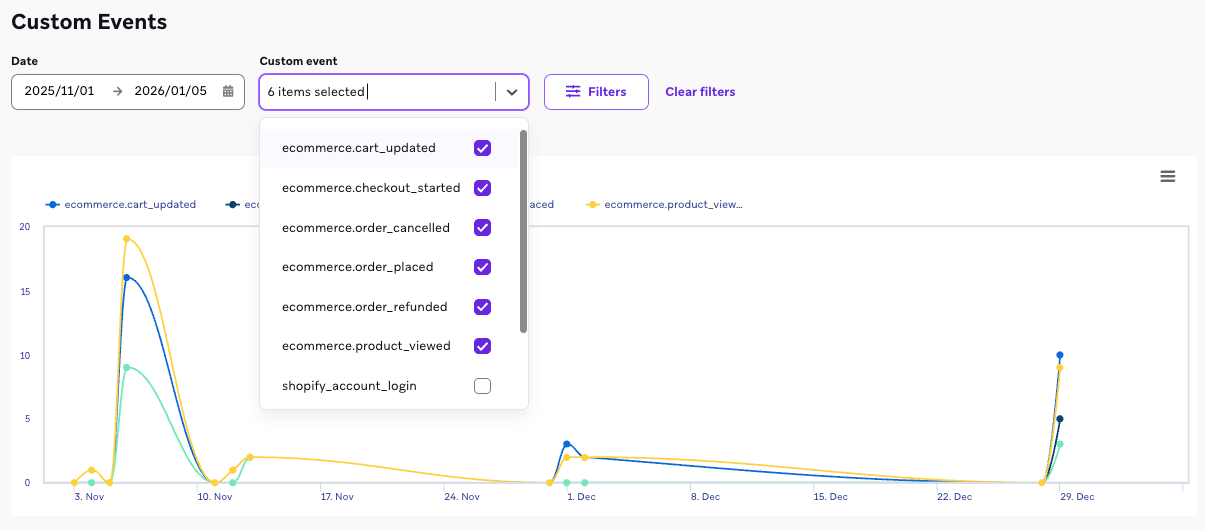Viewport: 1205px width, 530px height.
Task: Choose ecommerce.product_viewed in the list
Action: (366, 346)
